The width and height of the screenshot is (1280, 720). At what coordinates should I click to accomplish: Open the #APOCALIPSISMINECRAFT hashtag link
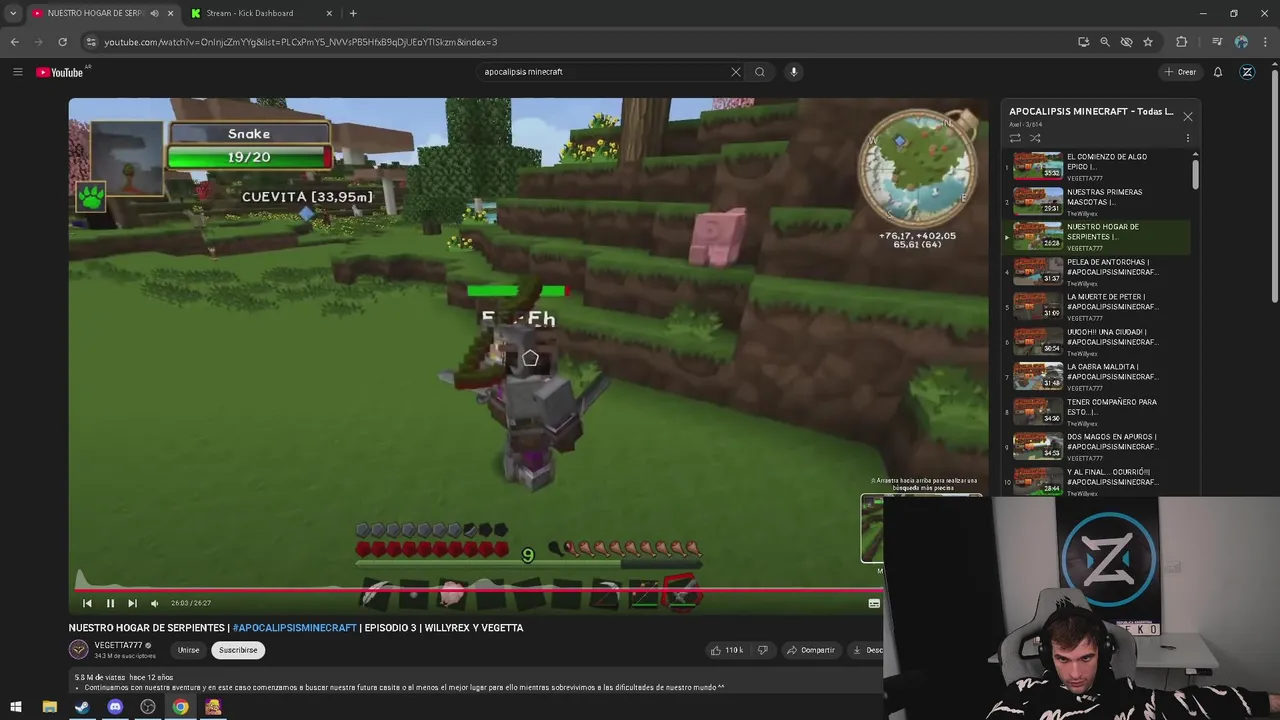(x=294, y=628)
